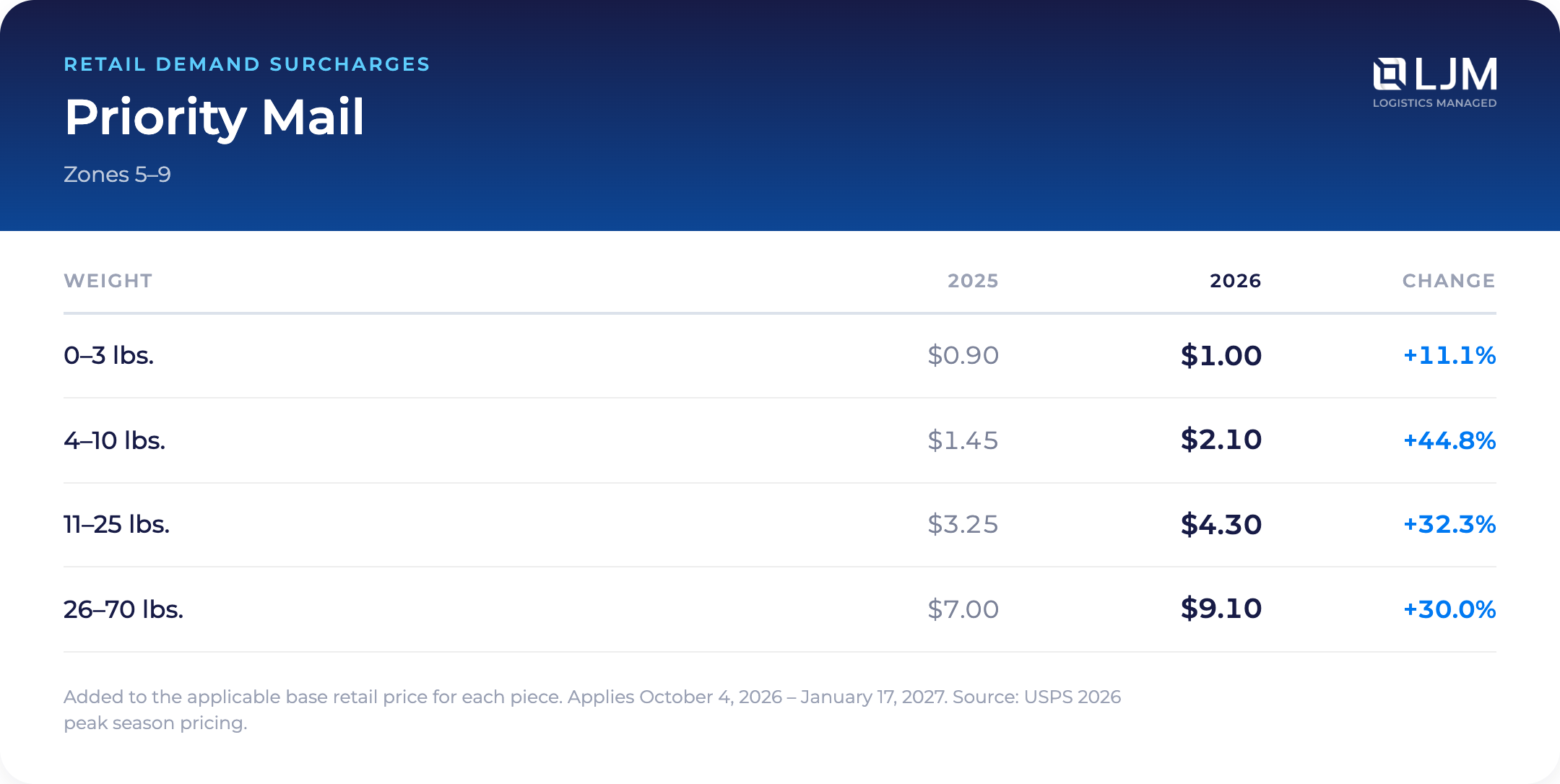
Task: Select the Priority Mail title
Action: coord(214,117)
